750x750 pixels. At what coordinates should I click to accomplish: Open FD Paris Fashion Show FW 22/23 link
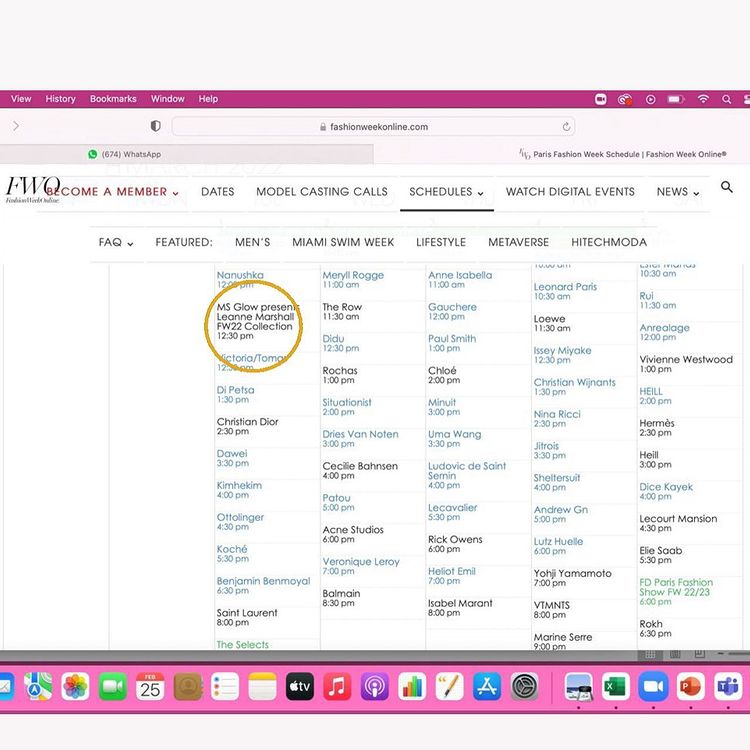coord(676,587)
